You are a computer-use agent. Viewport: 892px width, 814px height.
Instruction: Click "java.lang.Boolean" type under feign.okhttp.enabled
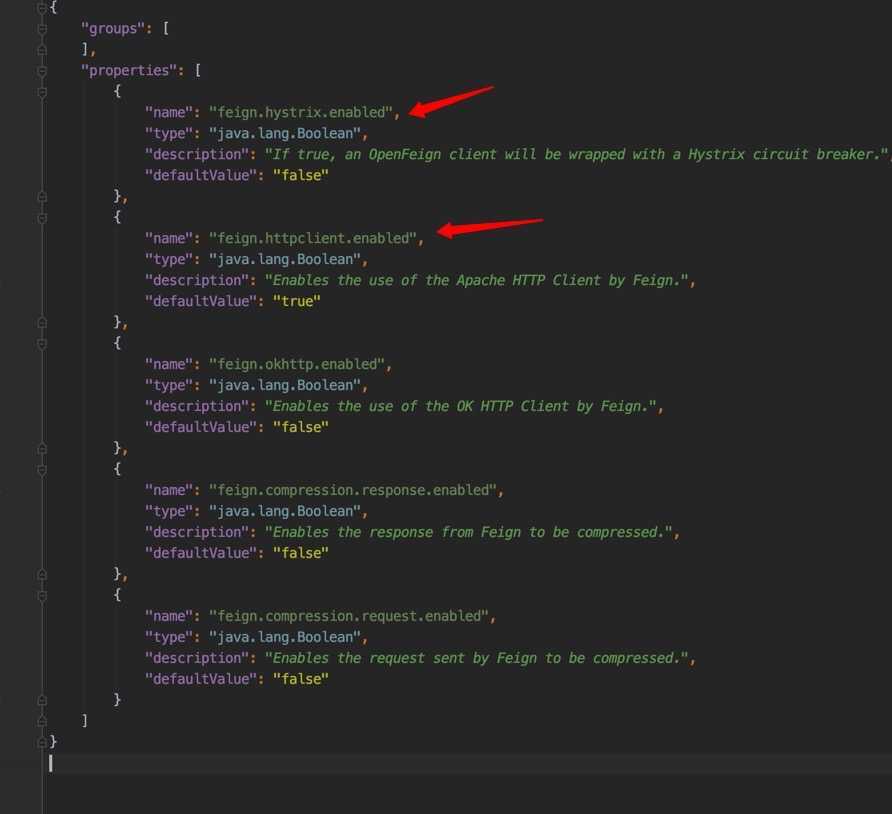[x=285, y=385]
